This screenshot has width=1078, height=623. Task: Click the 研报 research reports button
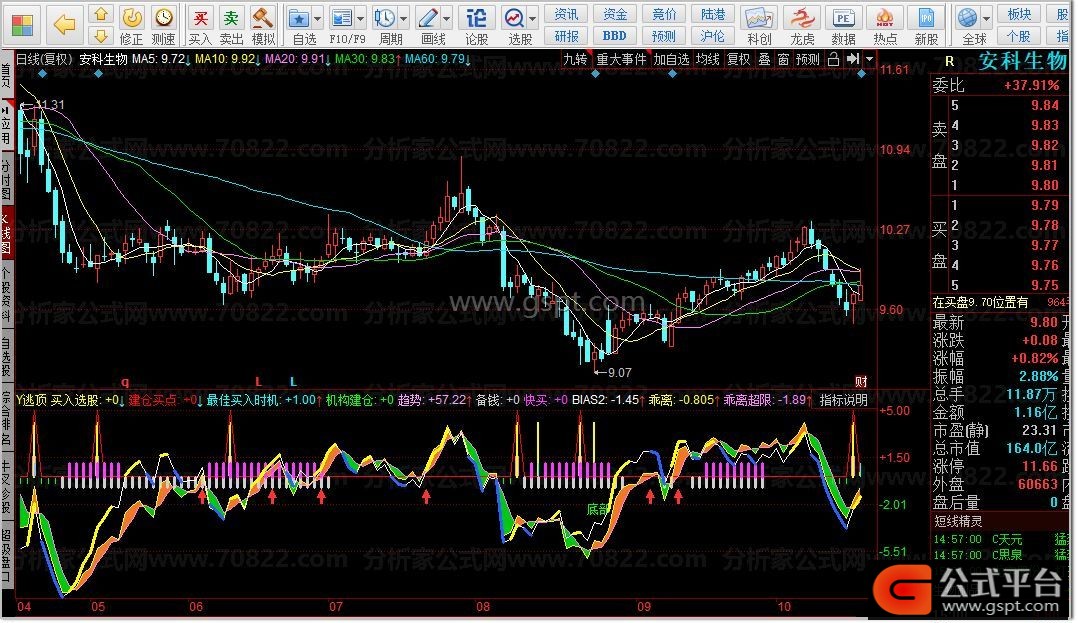(566, 36)
